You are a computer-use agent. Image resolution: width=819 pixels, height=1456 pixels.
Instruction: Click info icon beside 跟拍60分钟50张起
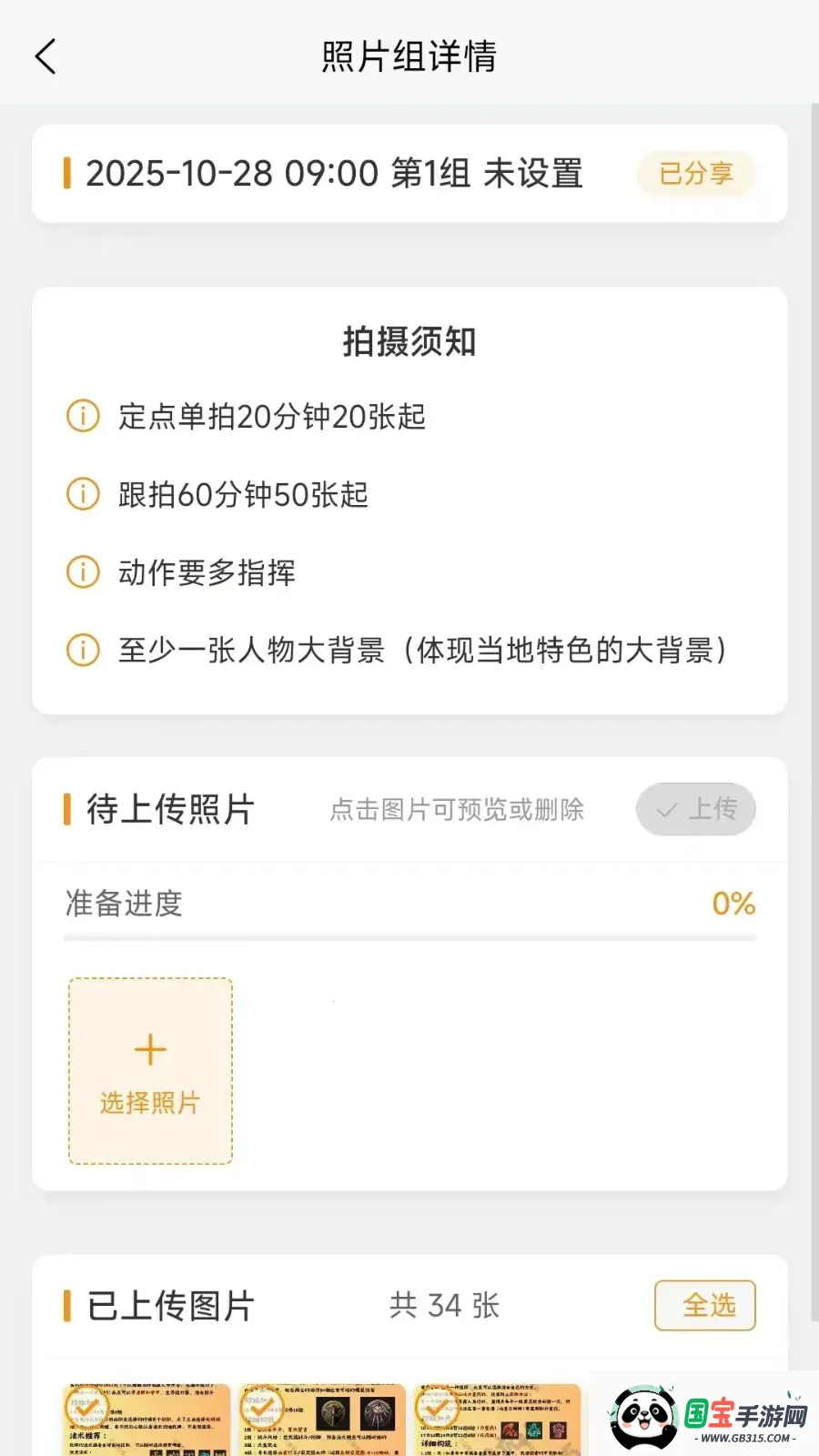click(x=83, y=495)
